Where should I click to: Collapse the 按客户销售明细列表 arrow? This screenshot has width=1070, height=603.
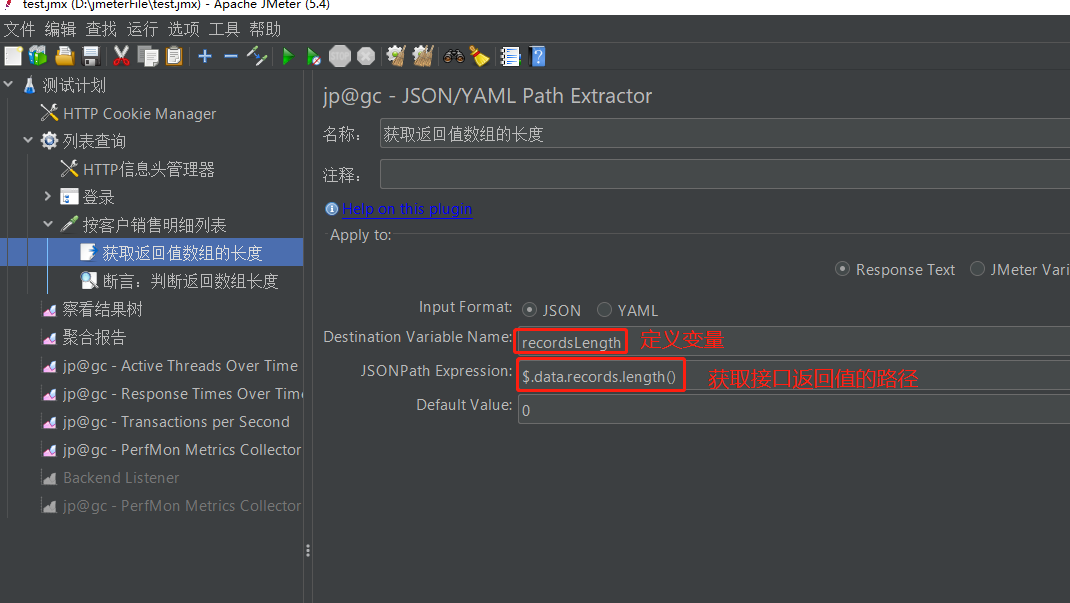click(48, 224)
